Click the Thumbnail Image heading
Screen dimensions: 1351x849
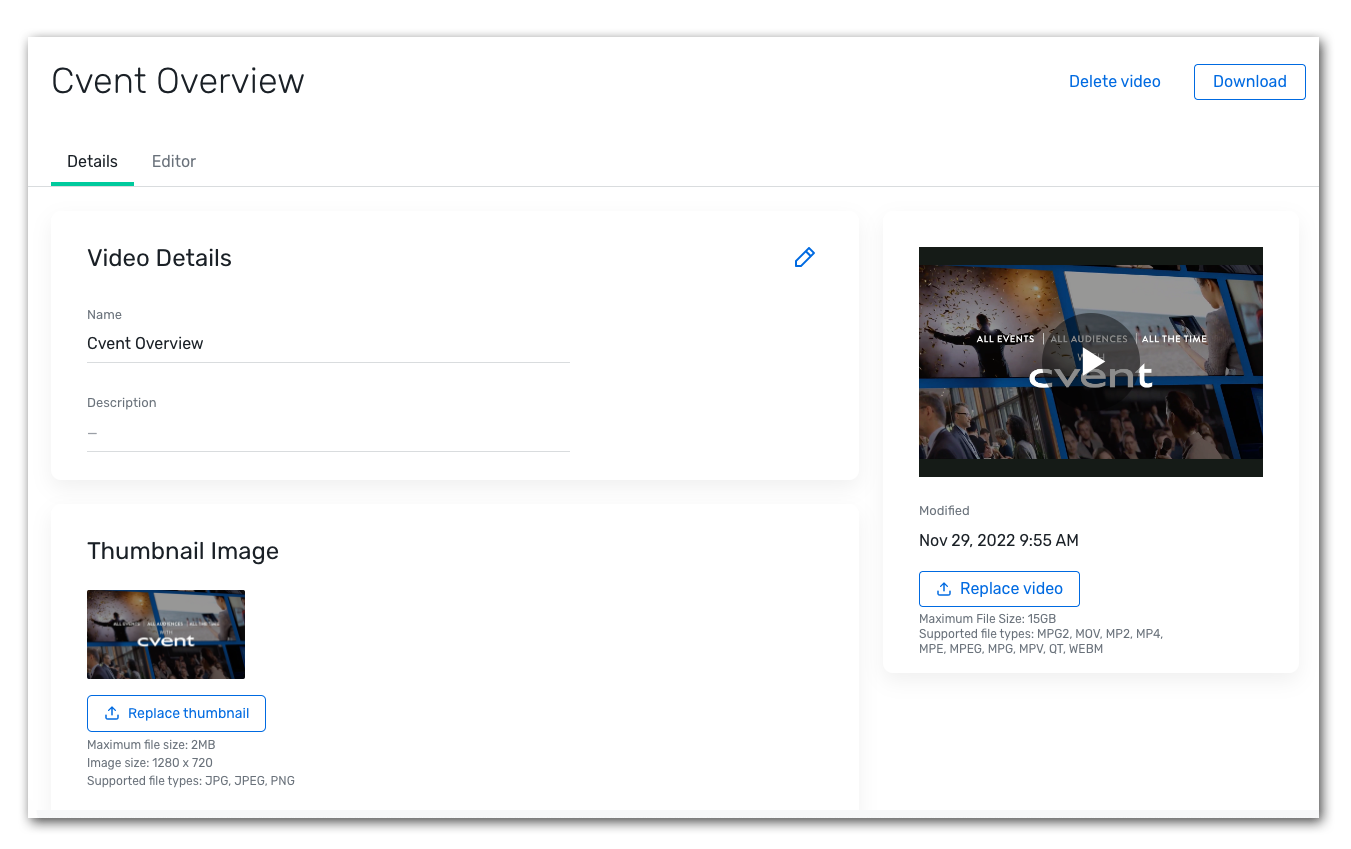183,551
